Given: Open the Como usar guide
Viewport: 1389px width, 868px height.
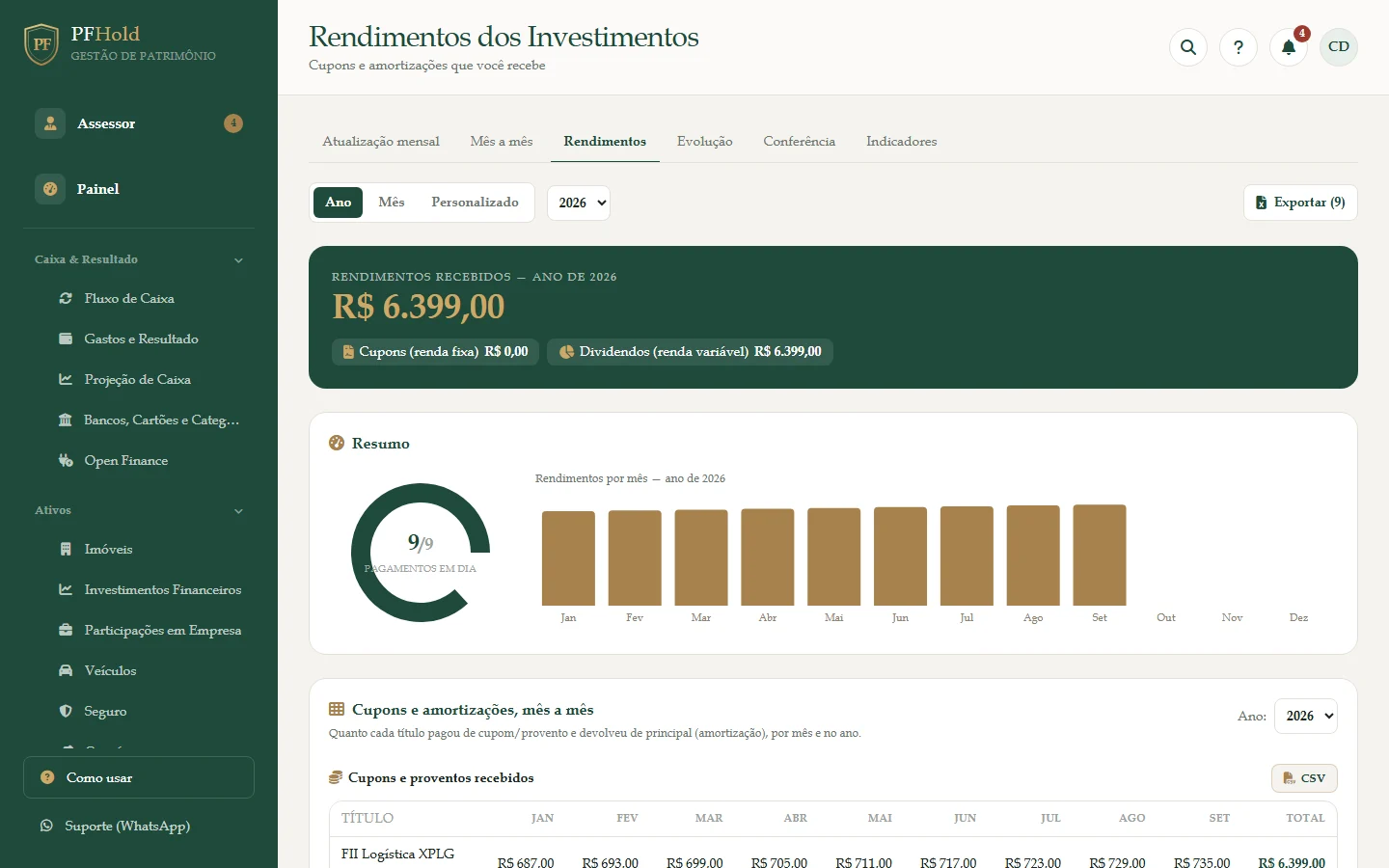Looking at the screenshot, I should tap(139, 777).
